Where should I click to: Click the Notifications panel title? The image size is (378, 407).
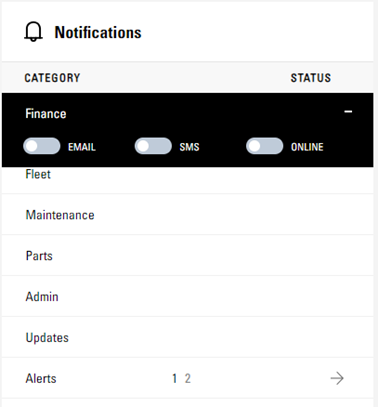(98, 32)
